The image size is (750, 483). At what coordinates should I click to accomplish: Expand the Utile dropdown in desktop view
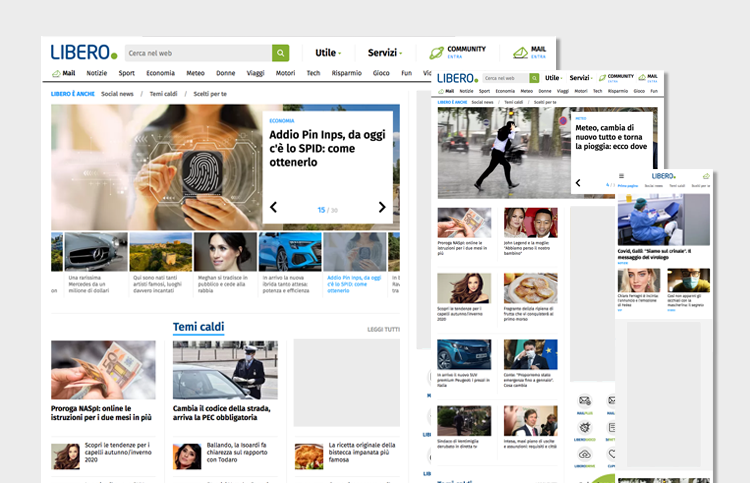[x=328, y=53]
